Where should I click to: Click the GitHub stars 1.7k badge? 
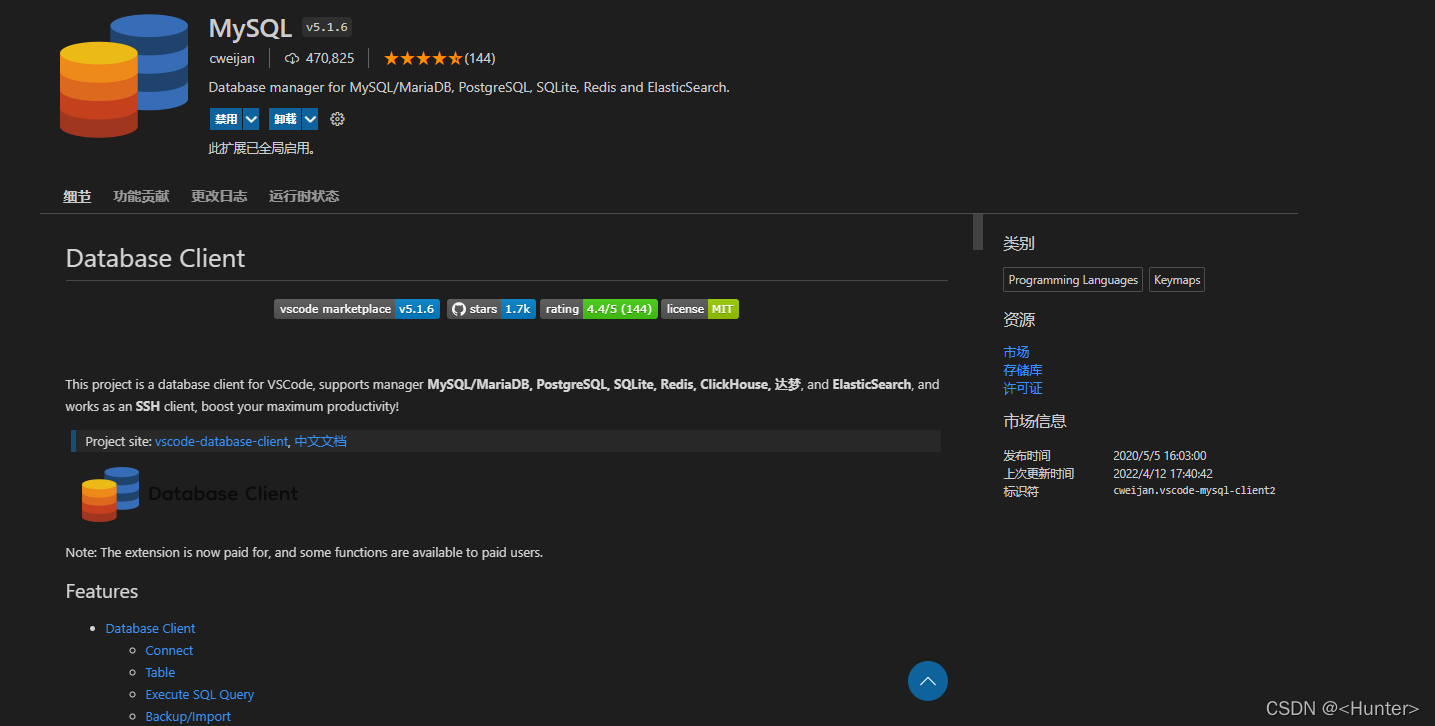coord(491,309)
